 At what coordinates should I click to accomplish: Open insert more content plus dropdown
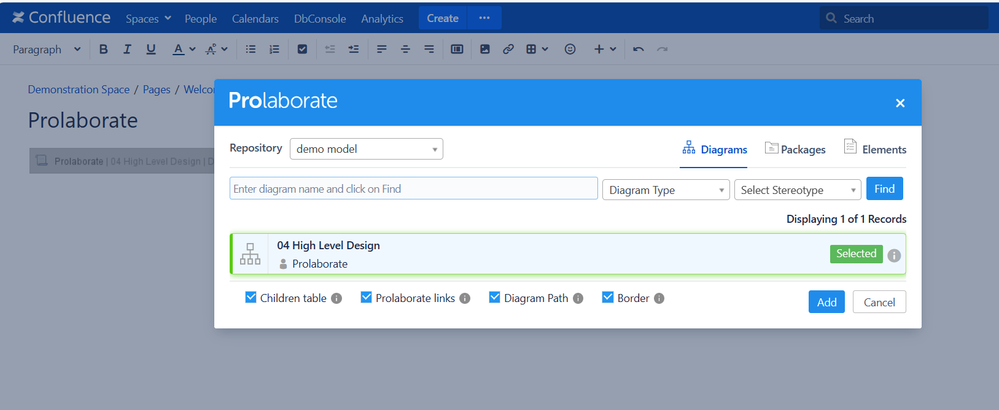point(605,49)
